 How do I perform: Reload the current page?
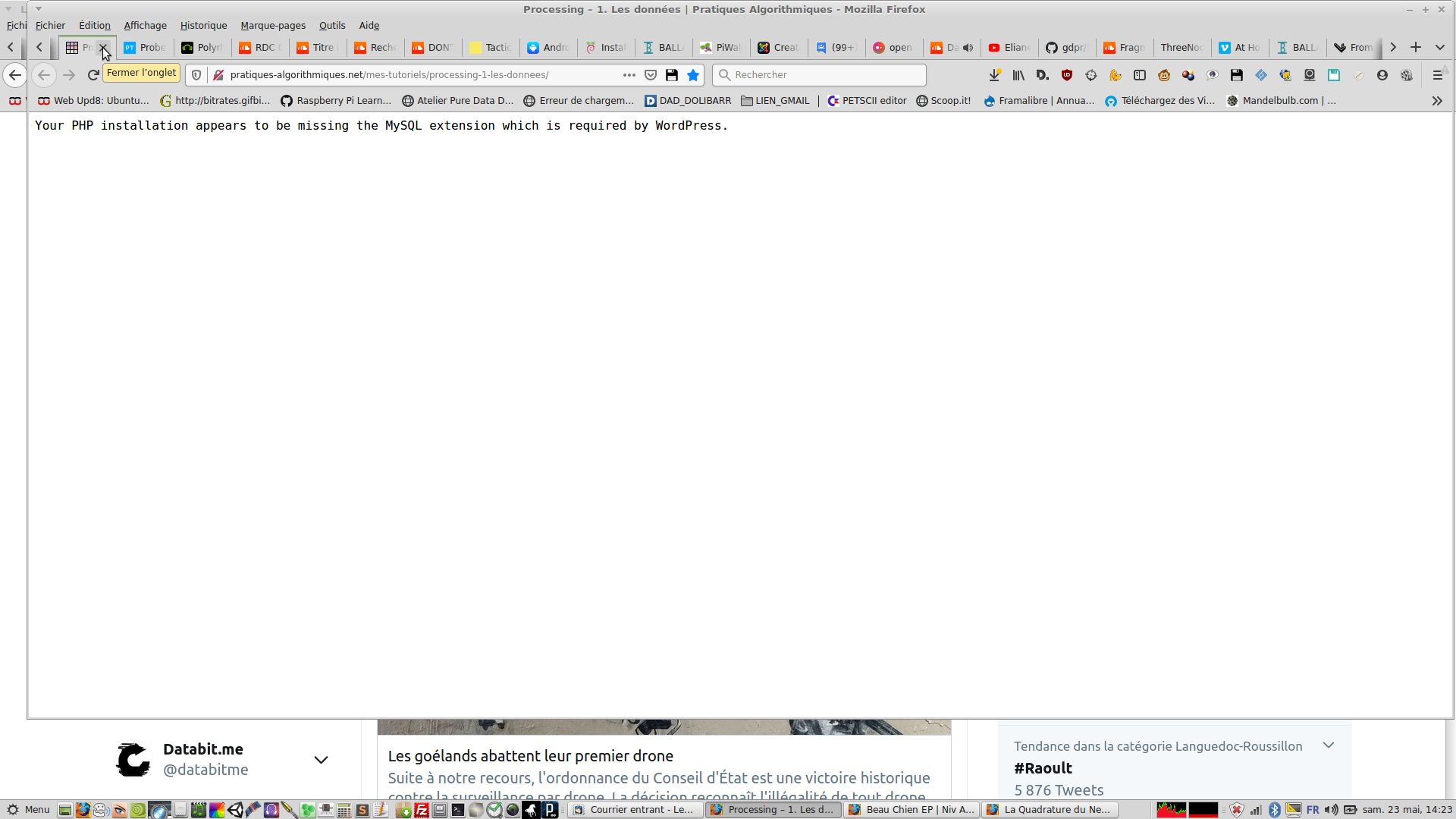click(93, 75)
